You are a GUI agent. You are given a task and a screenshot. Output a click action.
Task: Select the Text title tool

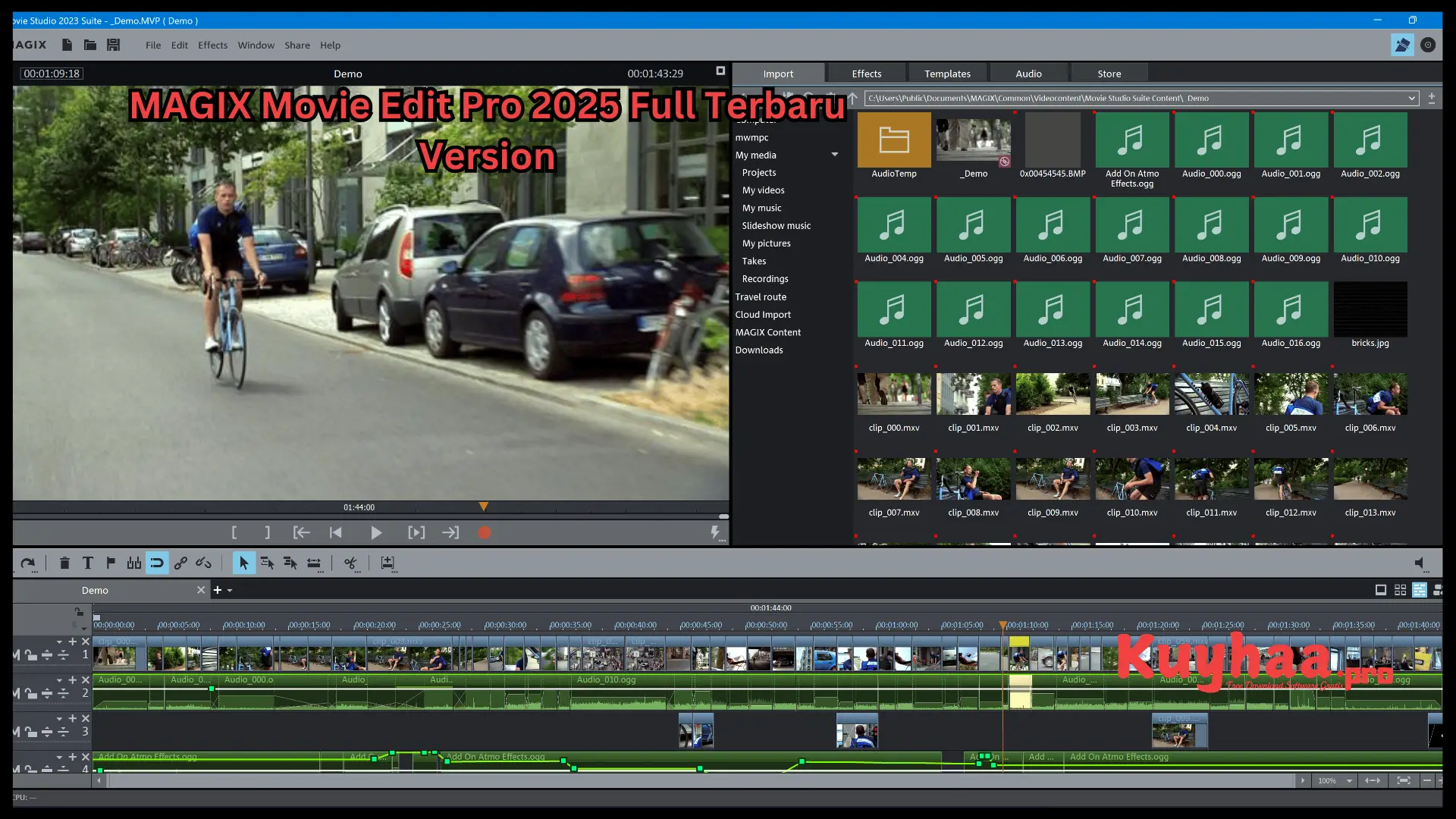pos(88,563)
